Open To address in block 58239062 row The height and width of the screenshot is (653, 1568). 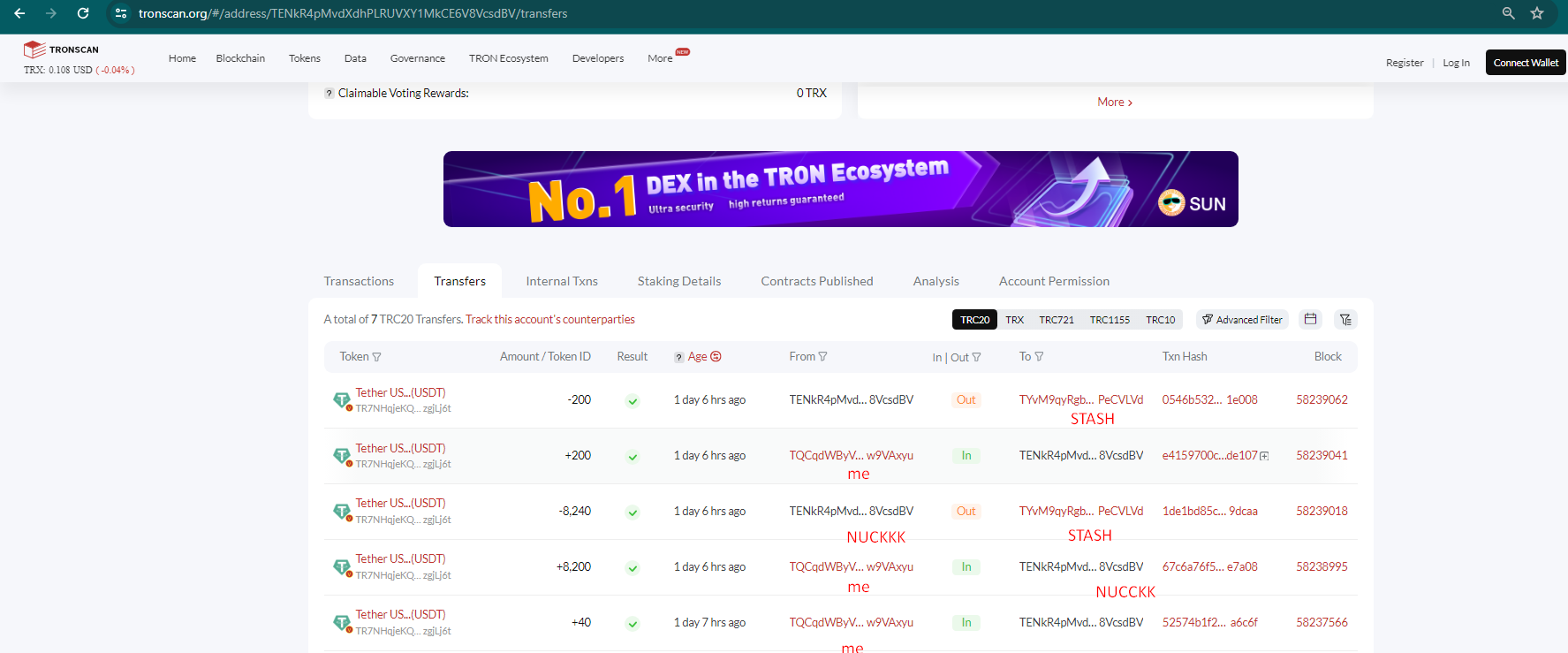[1081, 400]
